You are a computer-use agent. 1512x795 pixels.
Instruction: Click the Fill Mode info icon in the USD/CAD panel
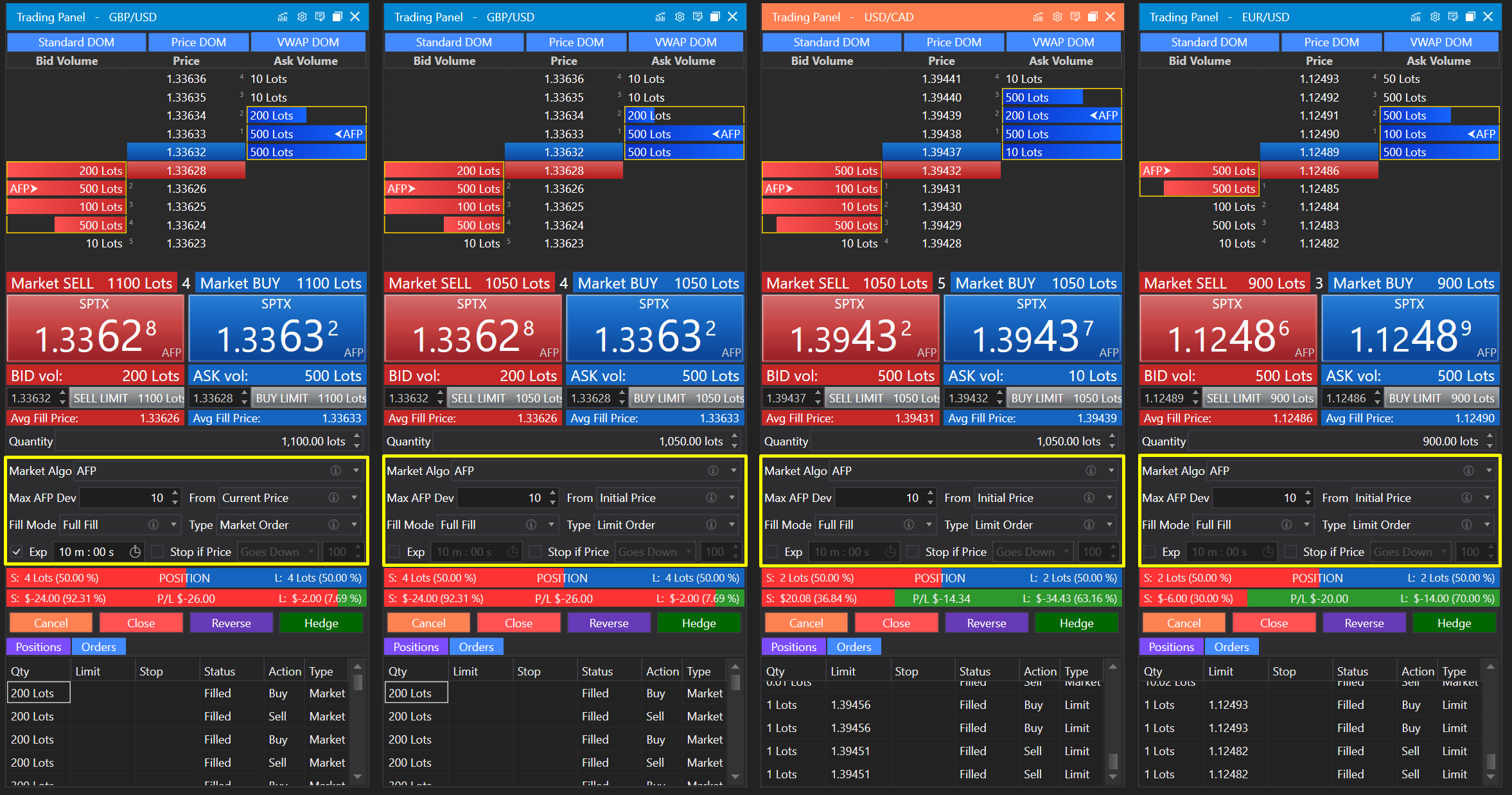[x=909, y=525]
